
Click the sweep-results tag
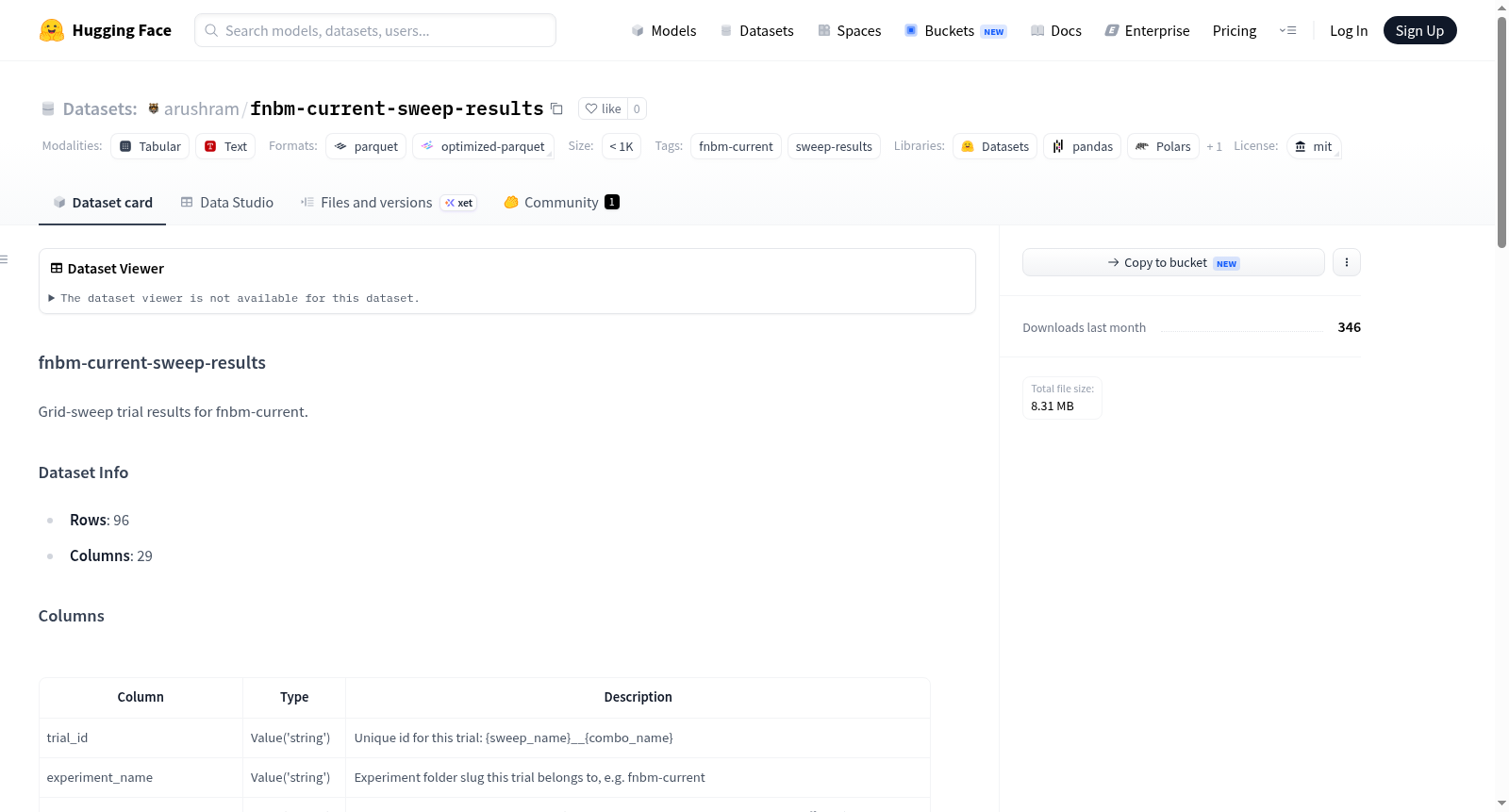(834, 146)
